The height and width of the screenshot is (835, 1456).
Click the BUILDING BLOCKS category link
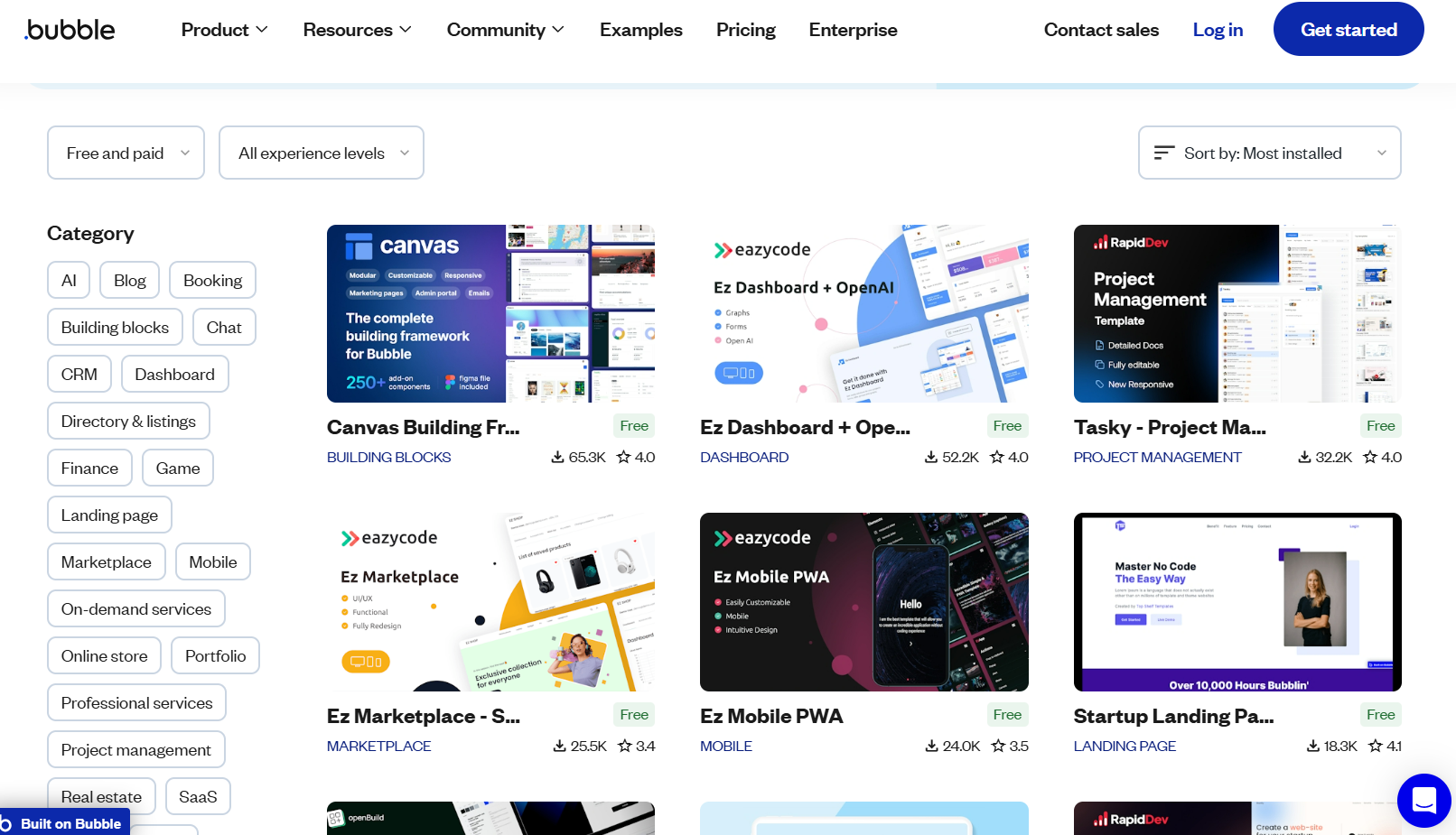coord(388,457)
